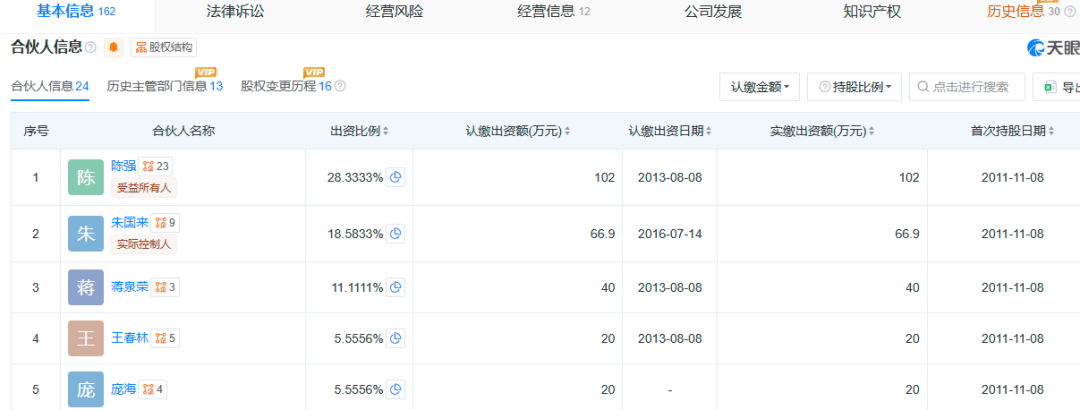Open the 知识产权 tab
The width and height of the screenshot is (1080, 410).
pyautogui.click(x=872, y=12)
